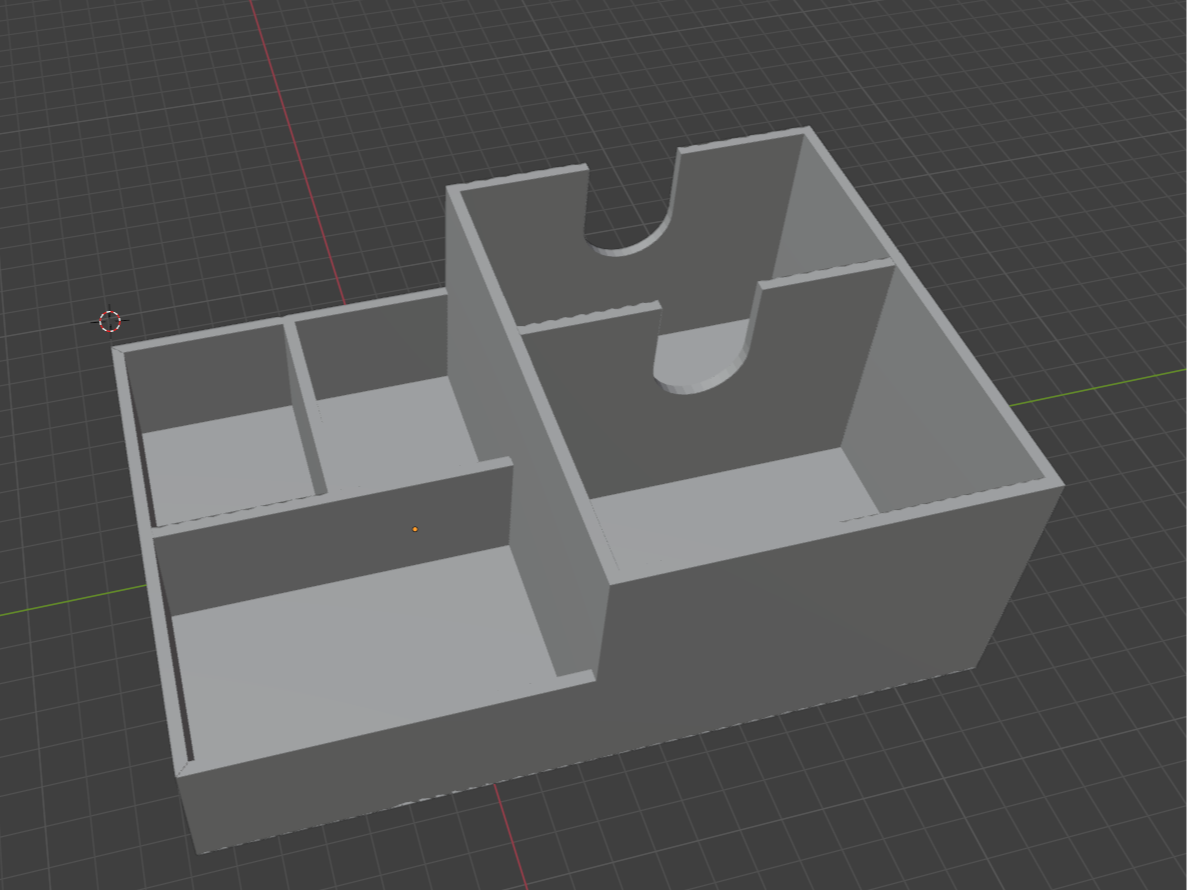The image size is (1187, 890).
Task: Click the red-white 3D cursor marker
Action: [x=110, y=321]
